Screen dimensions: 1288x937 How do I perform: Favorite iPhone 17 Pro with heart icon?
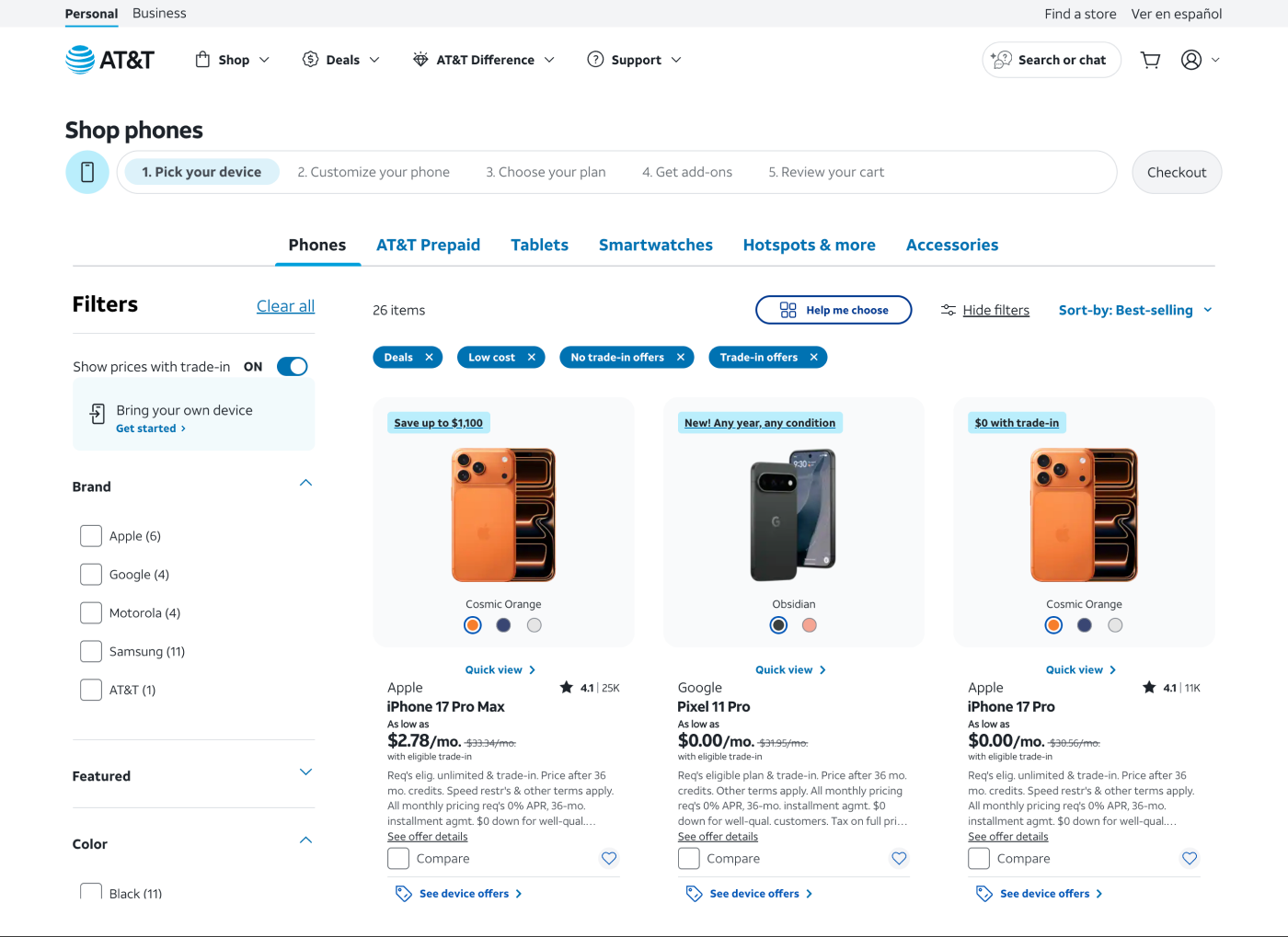pyautogui.click(x=1190, y=858)
